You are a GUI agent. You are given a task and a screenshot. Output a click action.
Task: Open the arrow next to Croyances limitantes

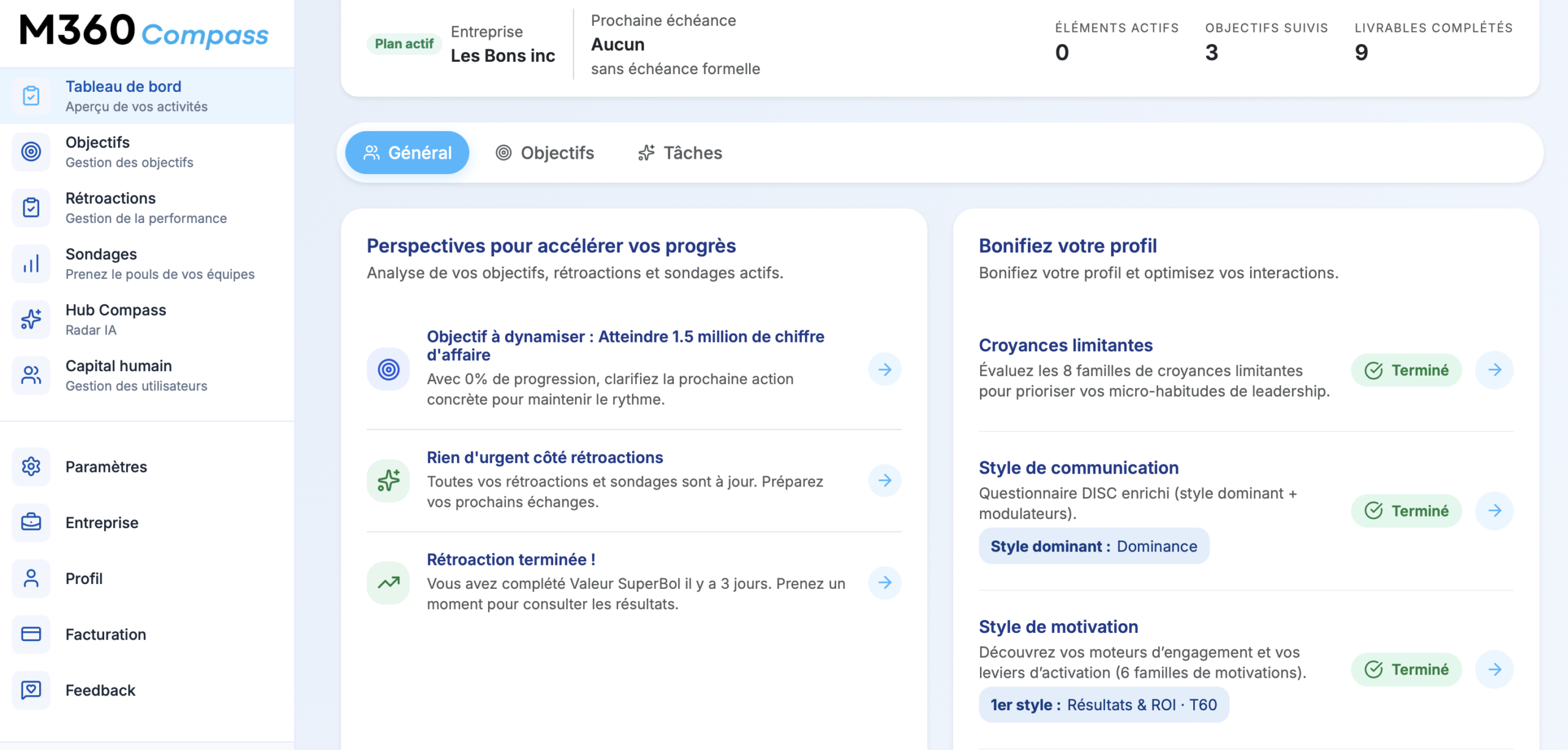tap(1494, 369)
